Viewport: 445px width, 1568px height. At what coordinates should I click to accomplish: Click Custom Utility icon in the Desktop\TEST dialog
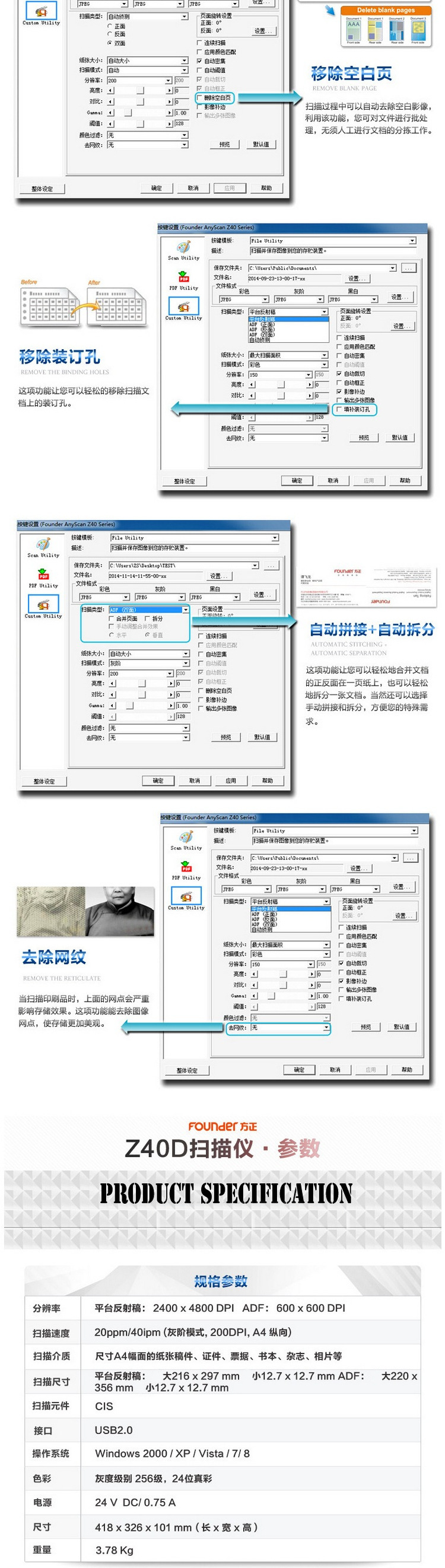coord(43,603)
